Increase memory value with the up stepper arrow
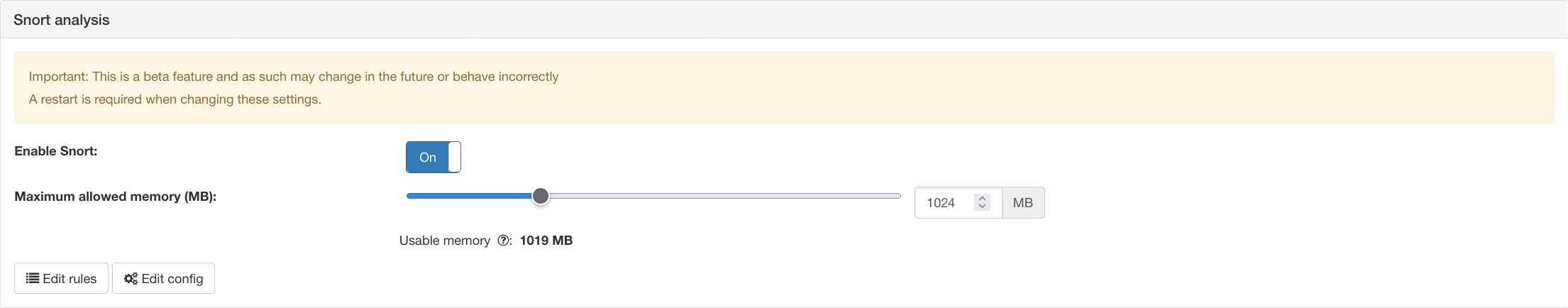Screen dimensions: 1568x308 point(982,198)
